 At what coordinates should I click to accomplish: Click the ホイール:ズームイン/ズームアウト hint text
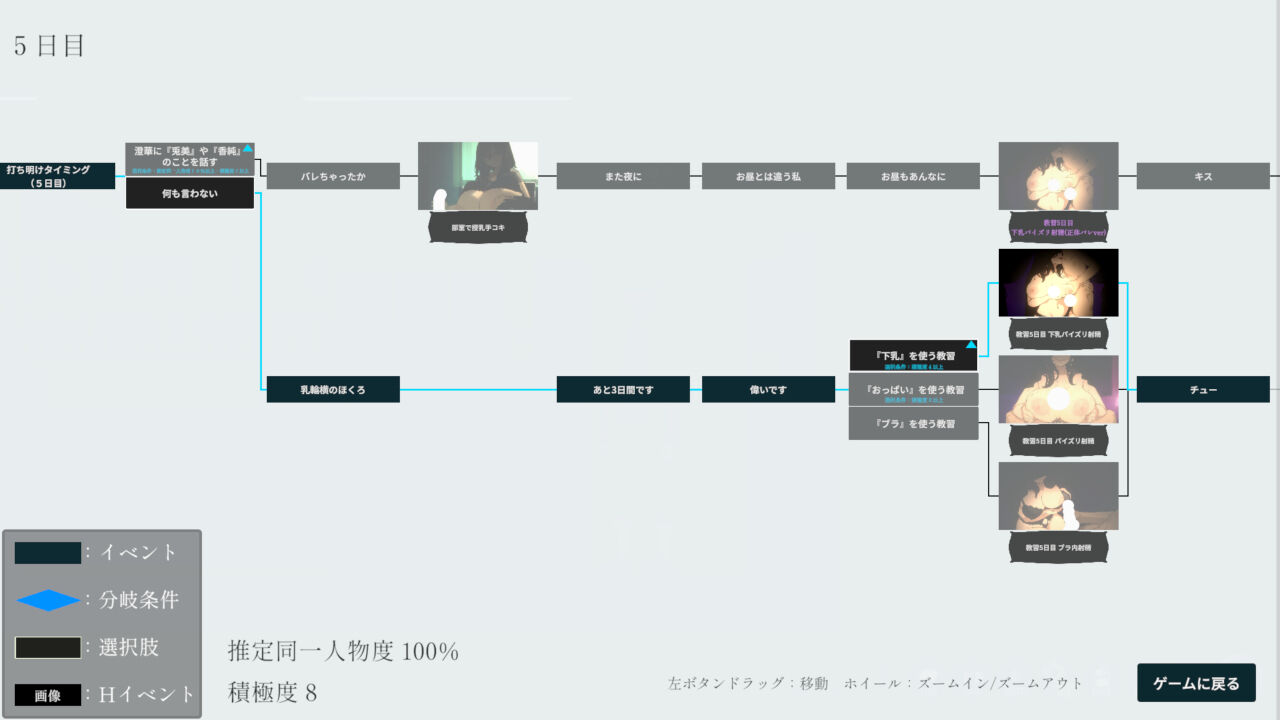point(964,684)
